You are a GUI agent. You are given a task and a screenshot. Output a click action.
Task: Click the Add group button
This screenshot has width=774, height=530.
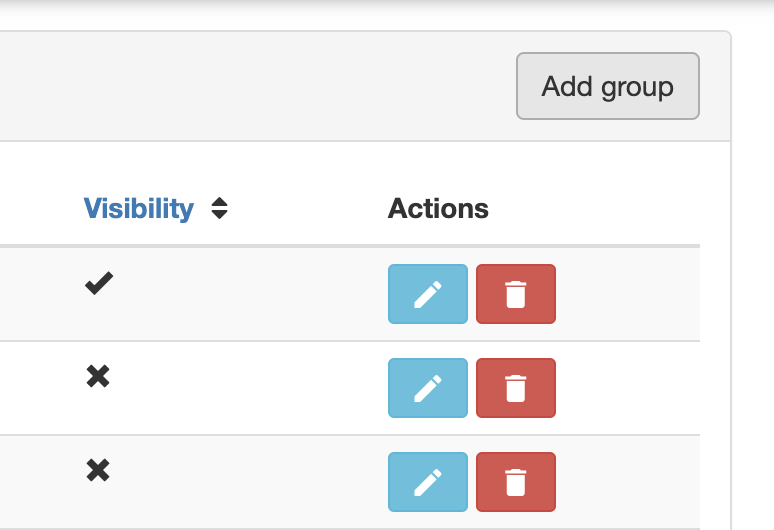point(607,86)
